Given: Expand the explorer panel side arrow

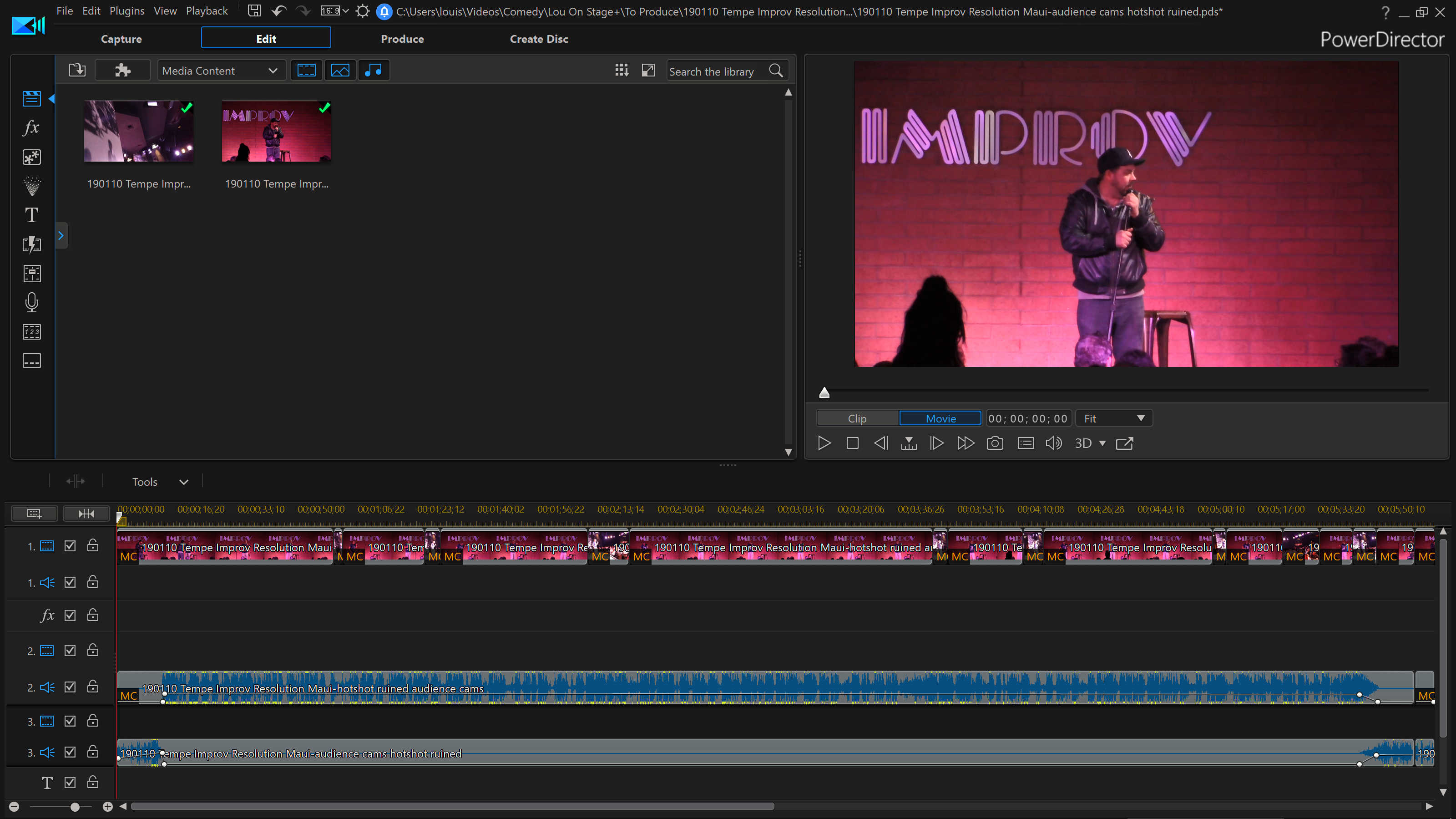Looking at the screenshot, I should click(61, 236).
